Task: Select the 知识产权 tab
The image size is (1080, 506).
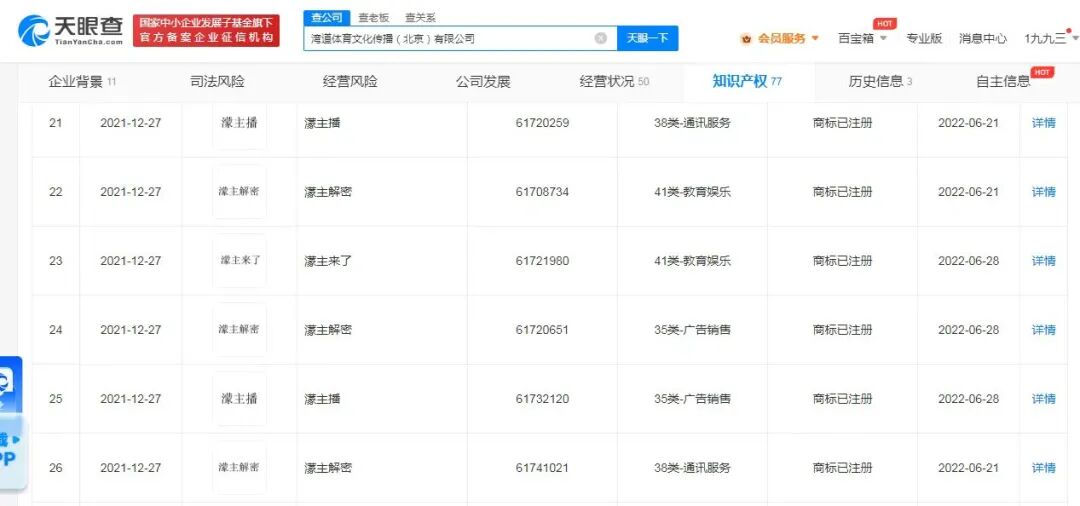Action: click(747, 82)
